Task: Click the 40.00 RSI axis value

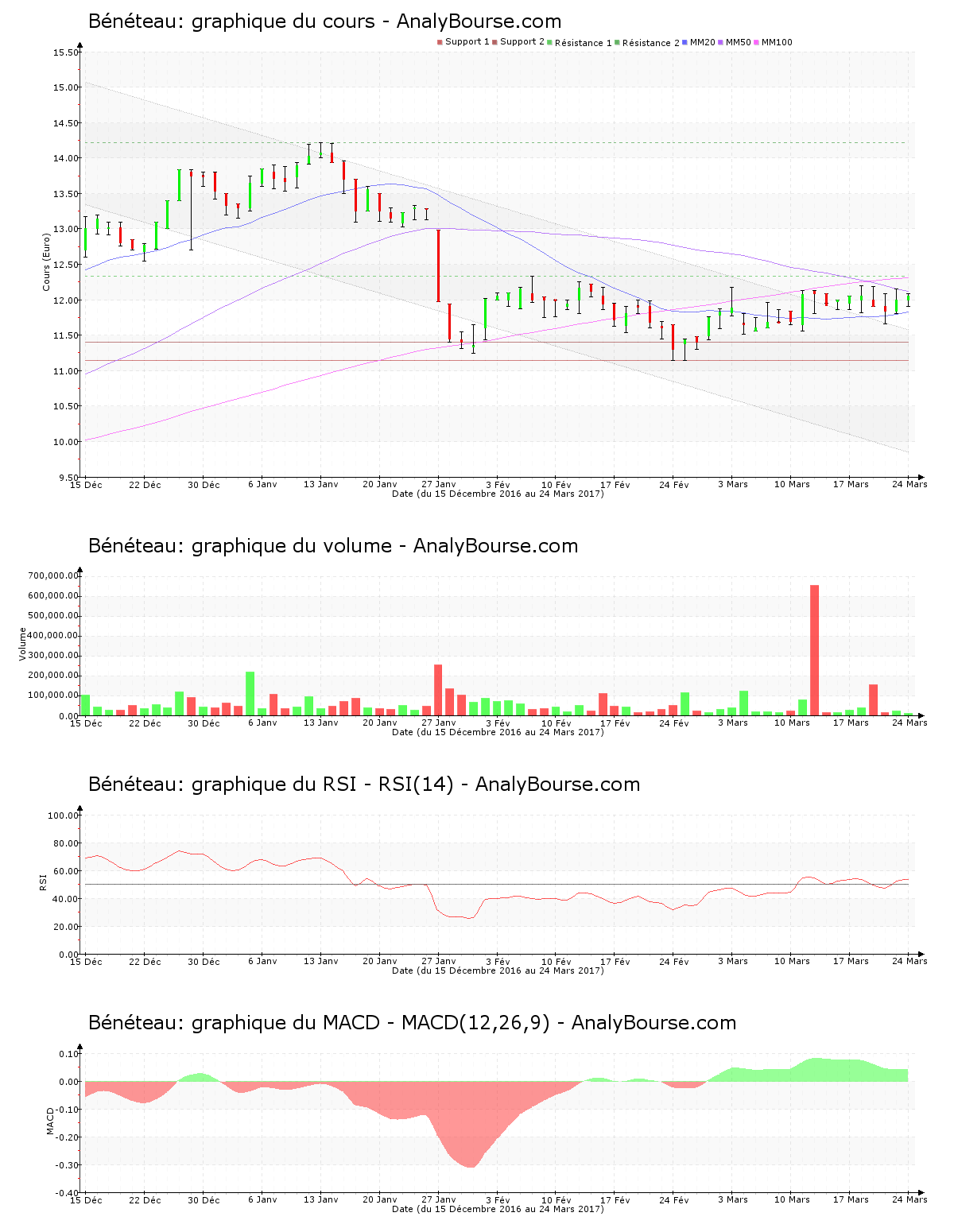Action: [66, 899]
